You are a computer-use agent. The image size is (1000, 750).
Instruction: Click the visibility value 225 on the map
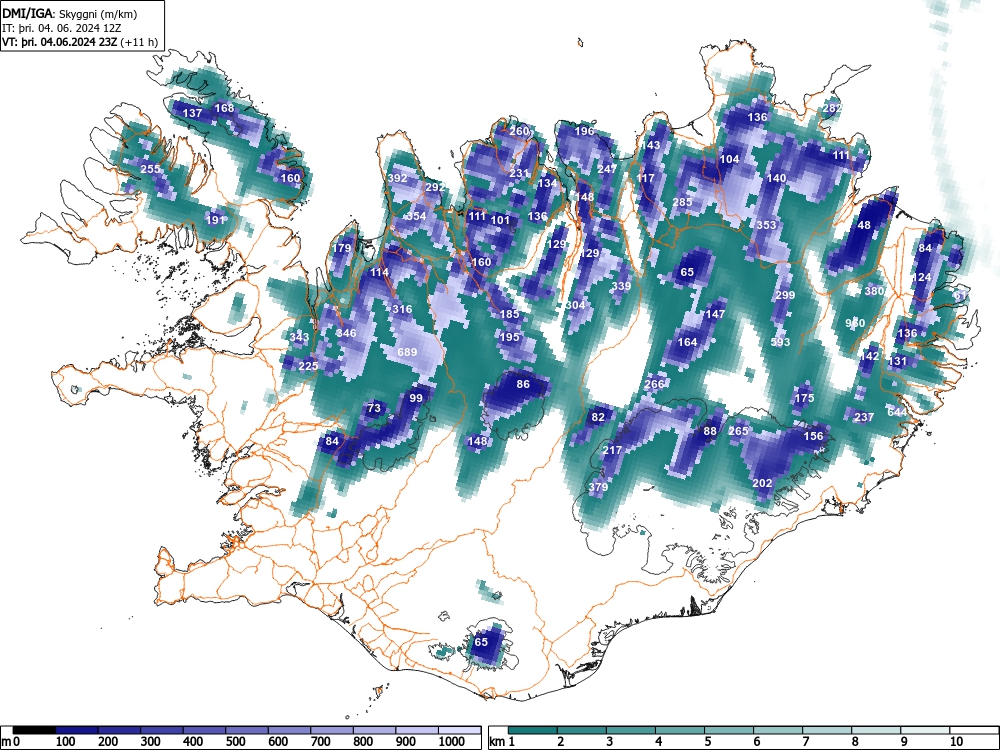pos(308,365)
